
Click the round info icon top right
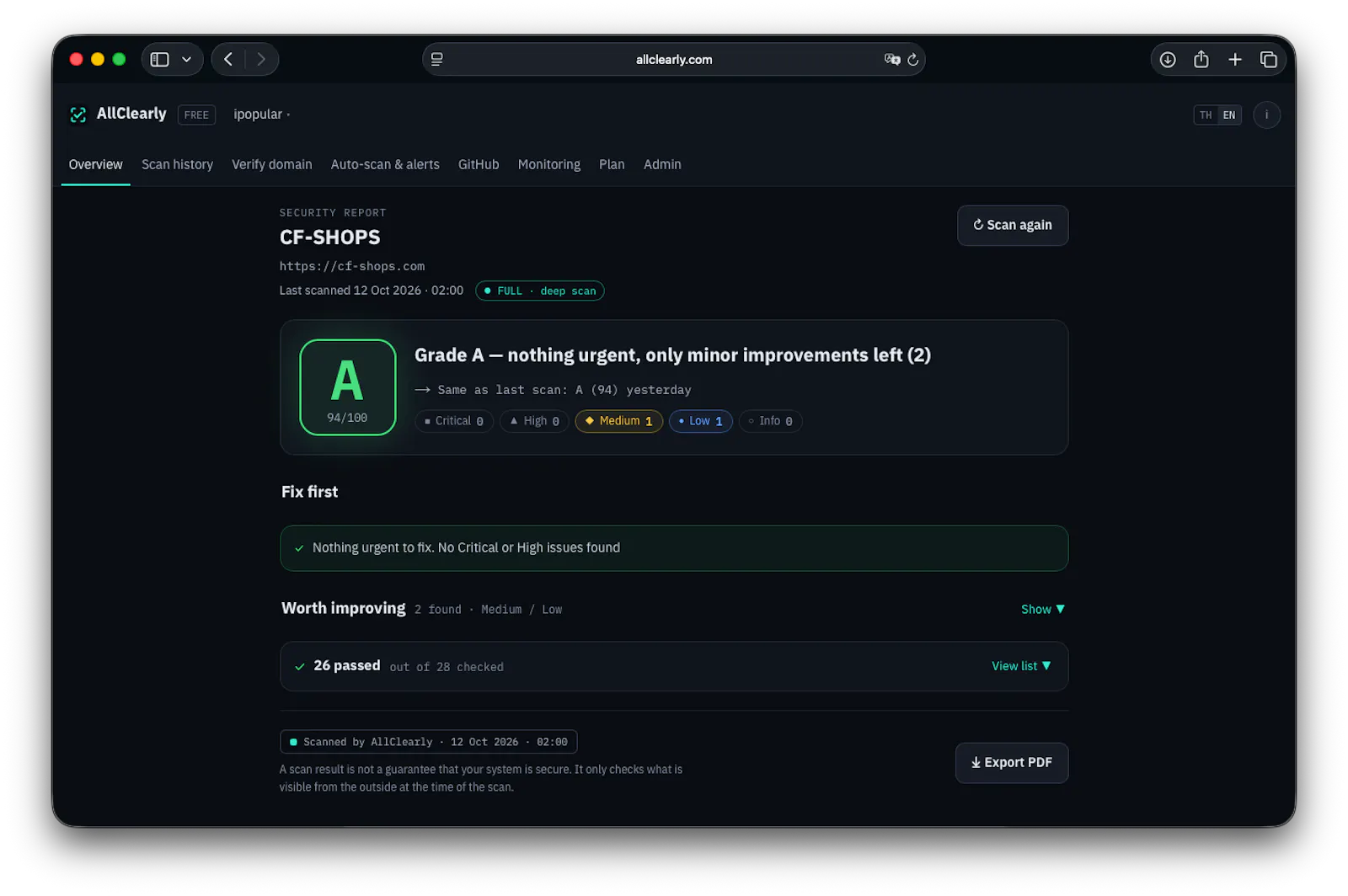[1266, 115]
